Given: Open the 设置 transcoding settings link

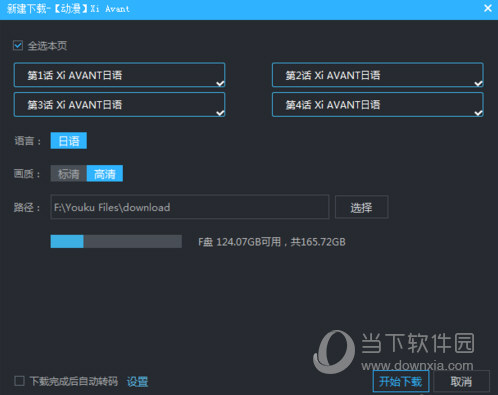Looking at the screenshot, I should point(137,381).
